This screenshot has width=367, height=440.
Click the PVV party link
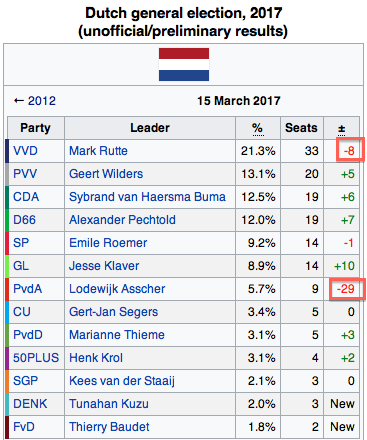[x=25, y=174]
